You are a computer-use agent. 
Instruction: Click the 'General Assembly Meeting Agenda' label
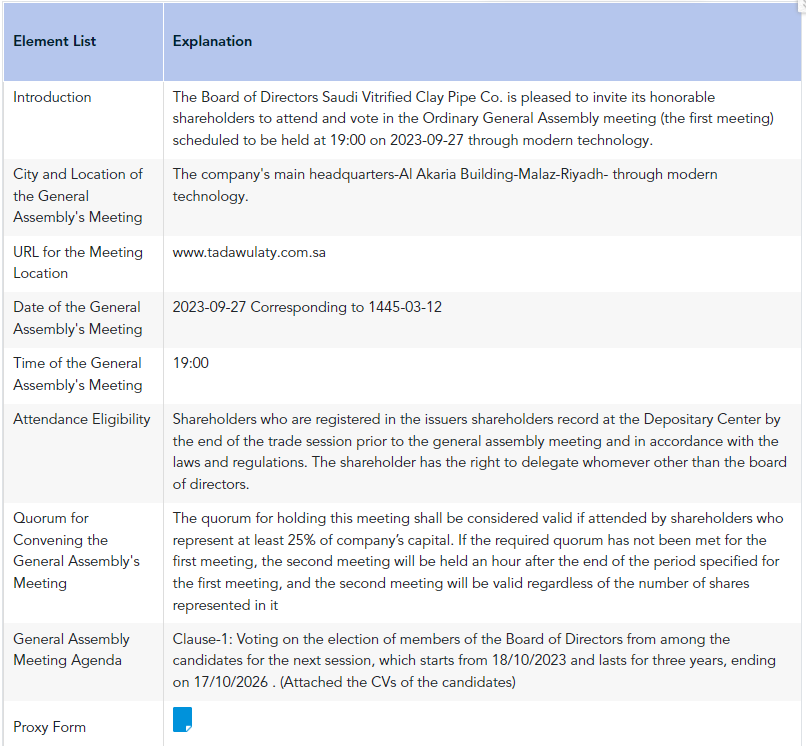tap(71, 650)
